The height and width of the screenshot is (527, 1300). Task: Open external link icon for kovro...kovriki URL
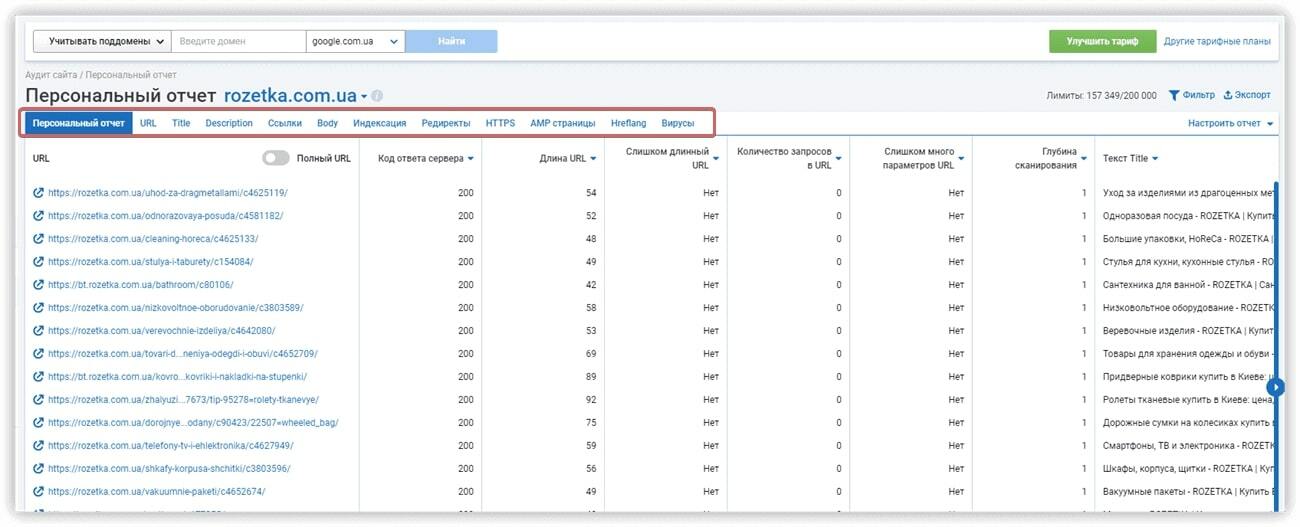39,376
